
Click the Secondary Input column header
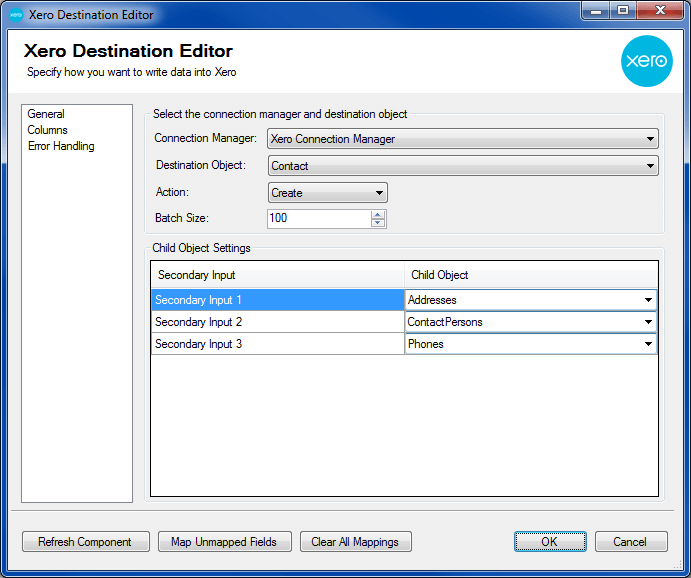pyautogui.click(x=278, y=275)
